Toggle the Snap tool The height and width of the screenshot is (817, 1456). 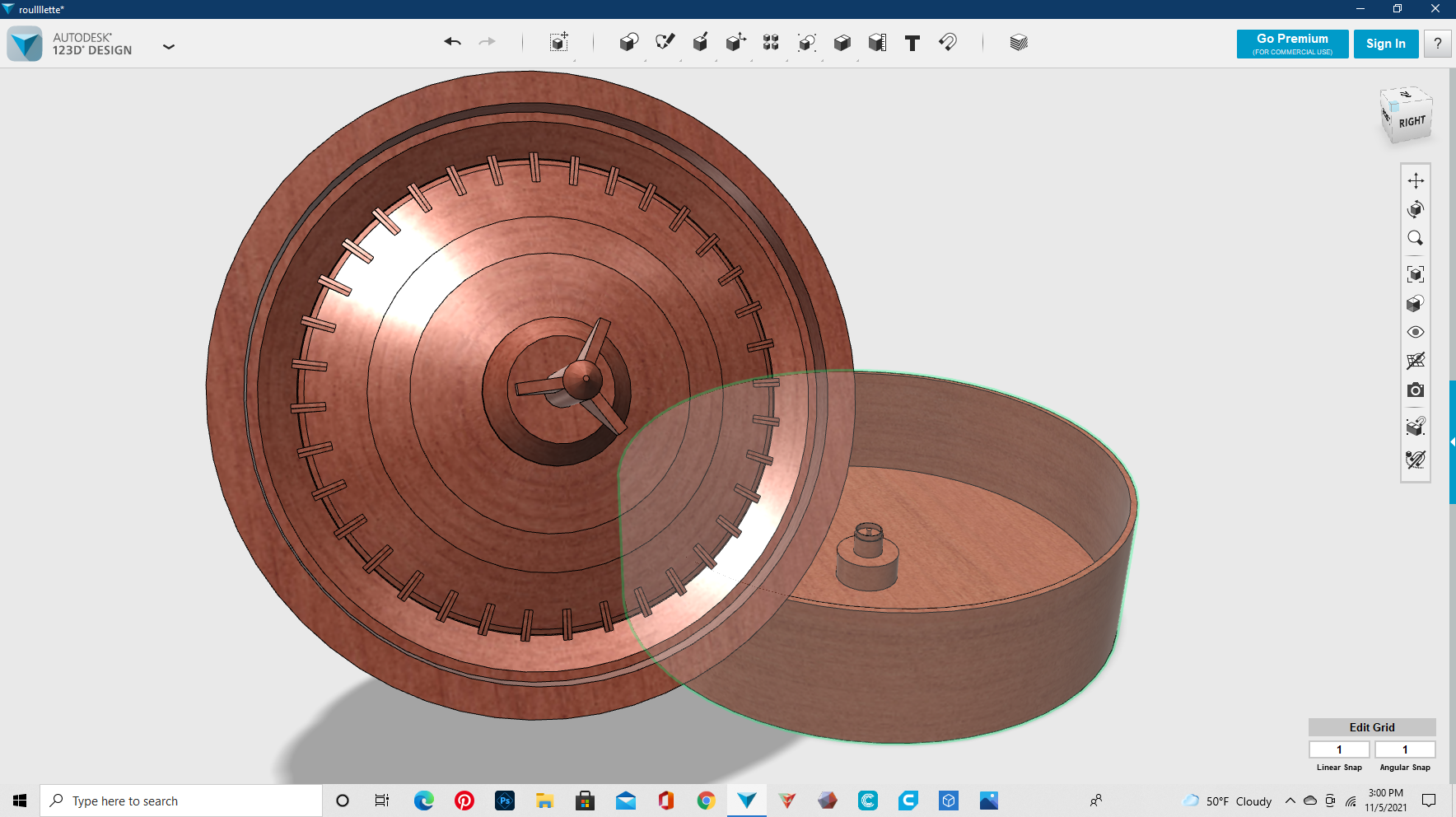[x=947, y=42]
